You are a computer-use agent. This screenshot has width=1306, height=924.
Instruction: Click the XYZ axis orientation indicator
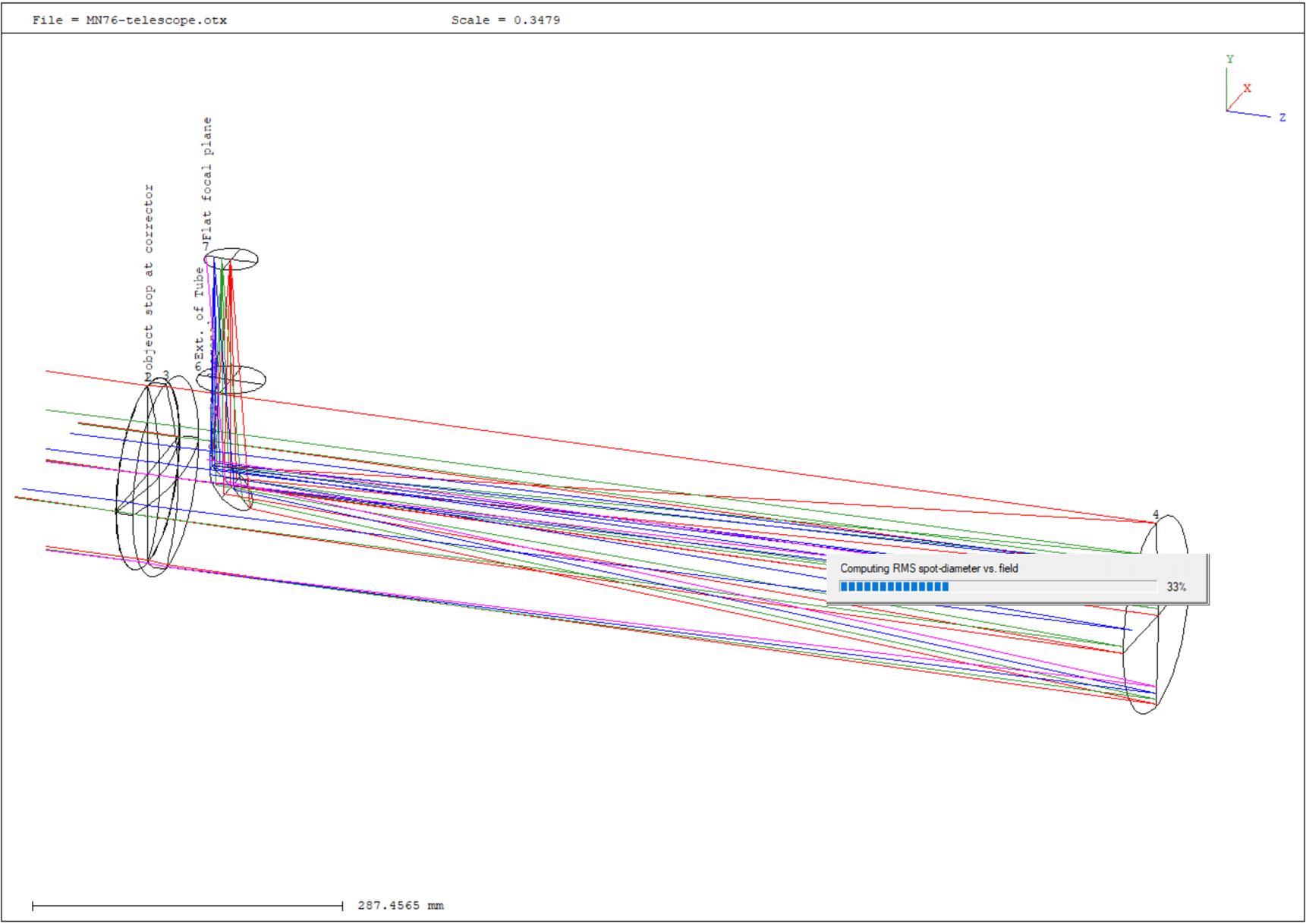1255,88
